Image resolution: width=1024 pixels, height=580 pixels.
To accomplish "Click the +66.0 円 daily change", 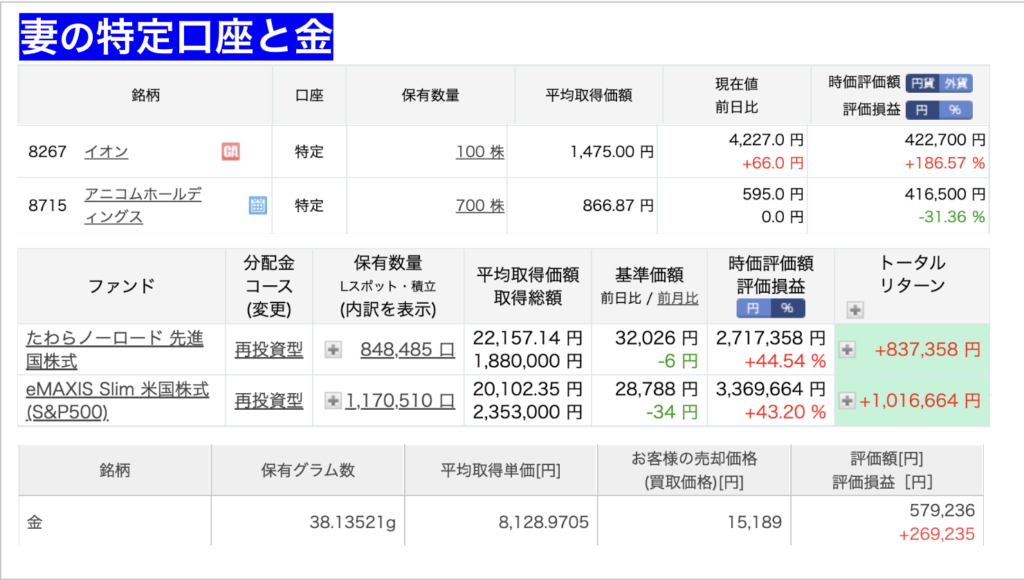I will (x=773, y=163).
